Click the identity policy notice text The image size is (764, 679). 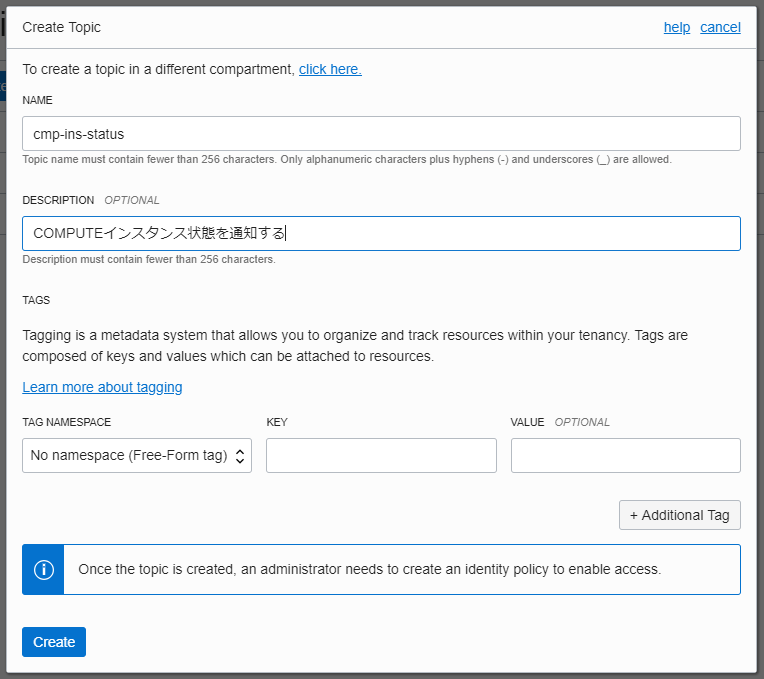tap(370, 569)
